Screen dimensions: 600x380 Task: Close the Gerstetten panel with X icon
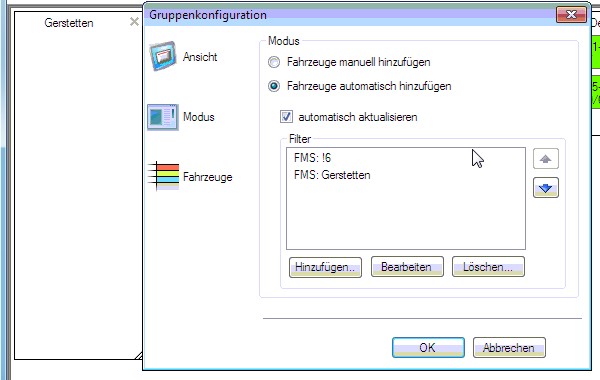tap(134, 22)
